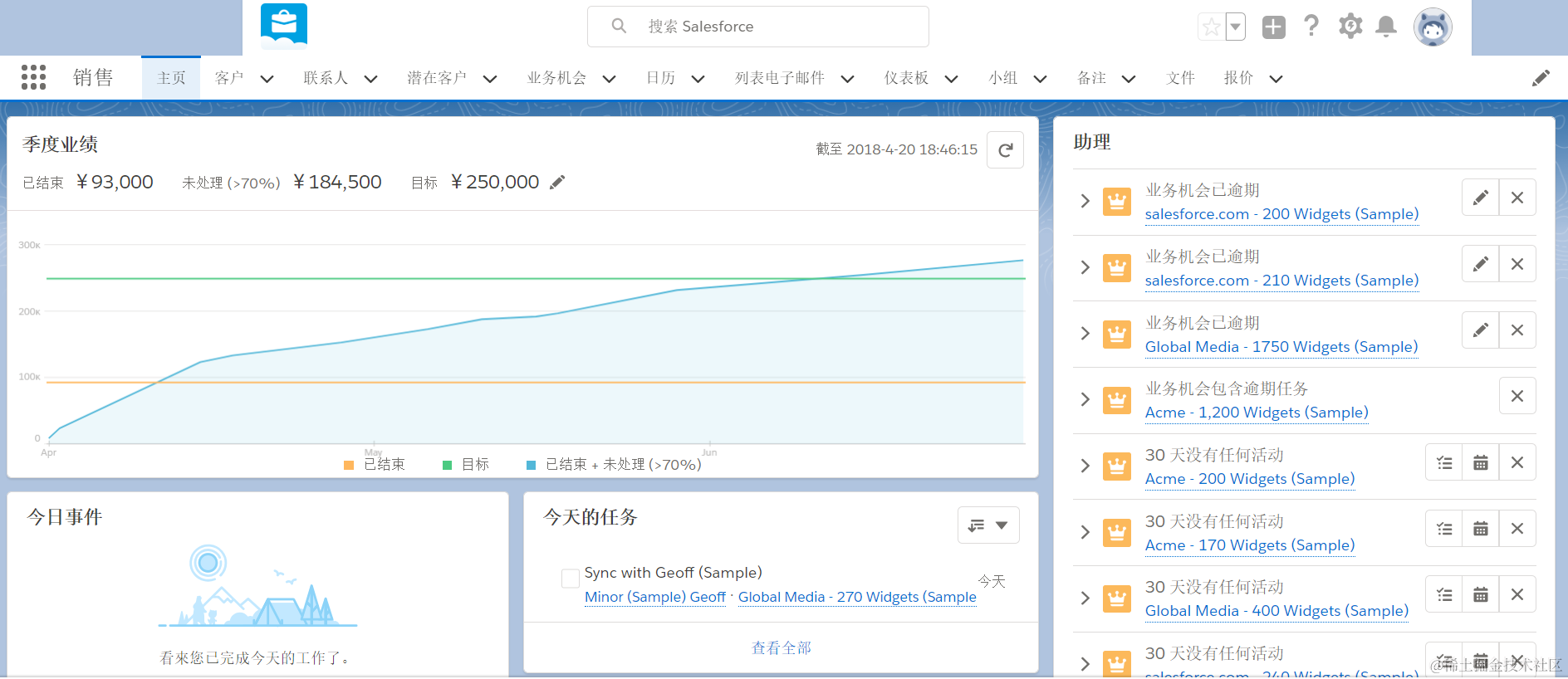Switch to the 小组 tab
The height and width of the screenshot is (679, 1568).
point(1003,78)
